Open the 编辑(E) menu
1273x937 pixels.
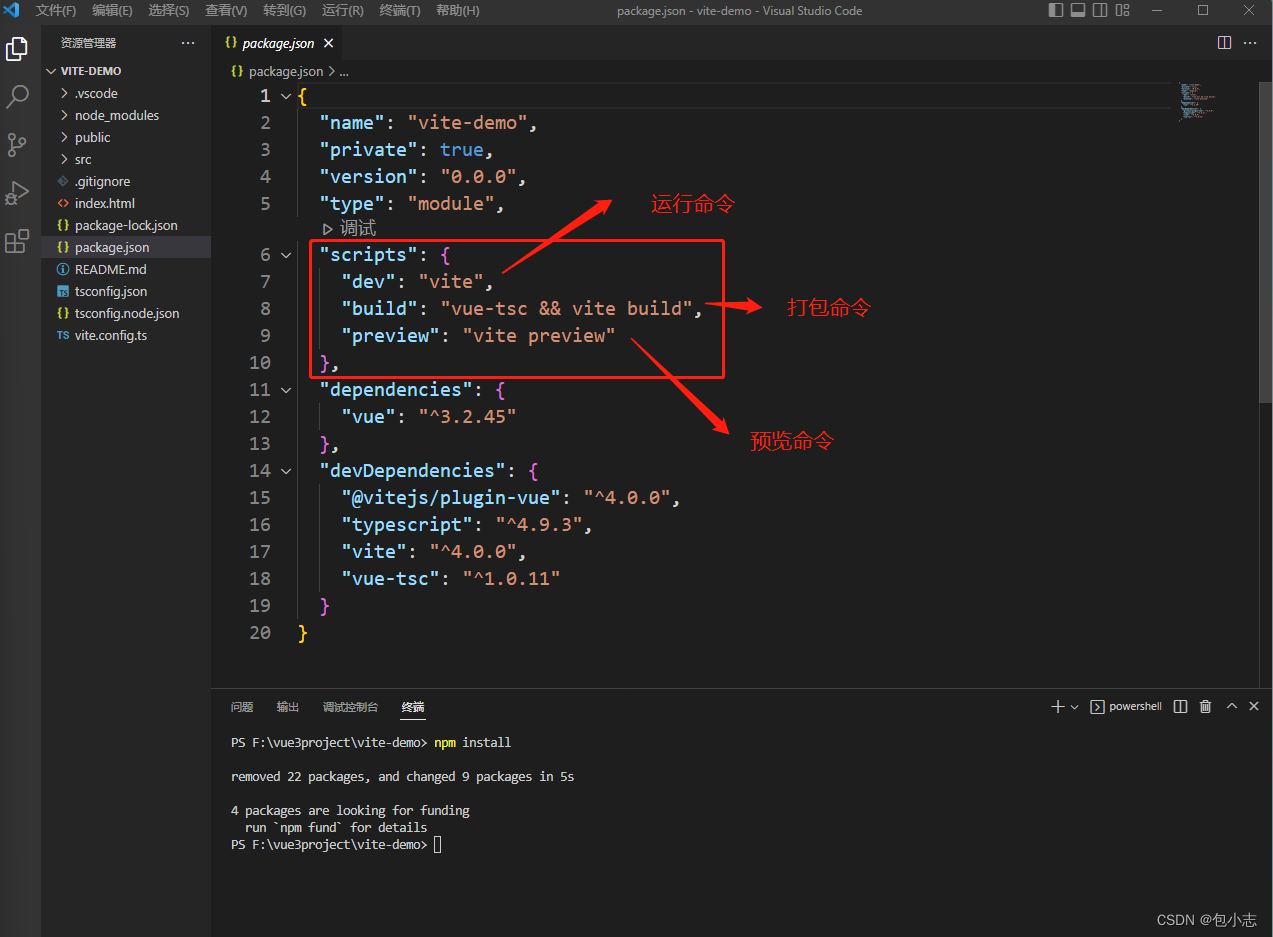coord(112,11)
